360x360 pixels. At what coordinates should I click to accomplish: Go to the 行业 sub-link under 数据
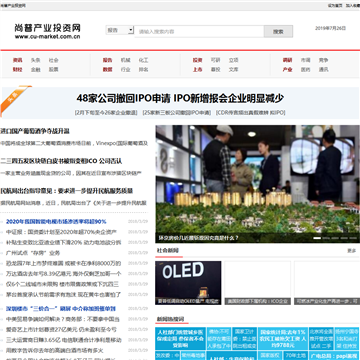[x=125, y=70]
